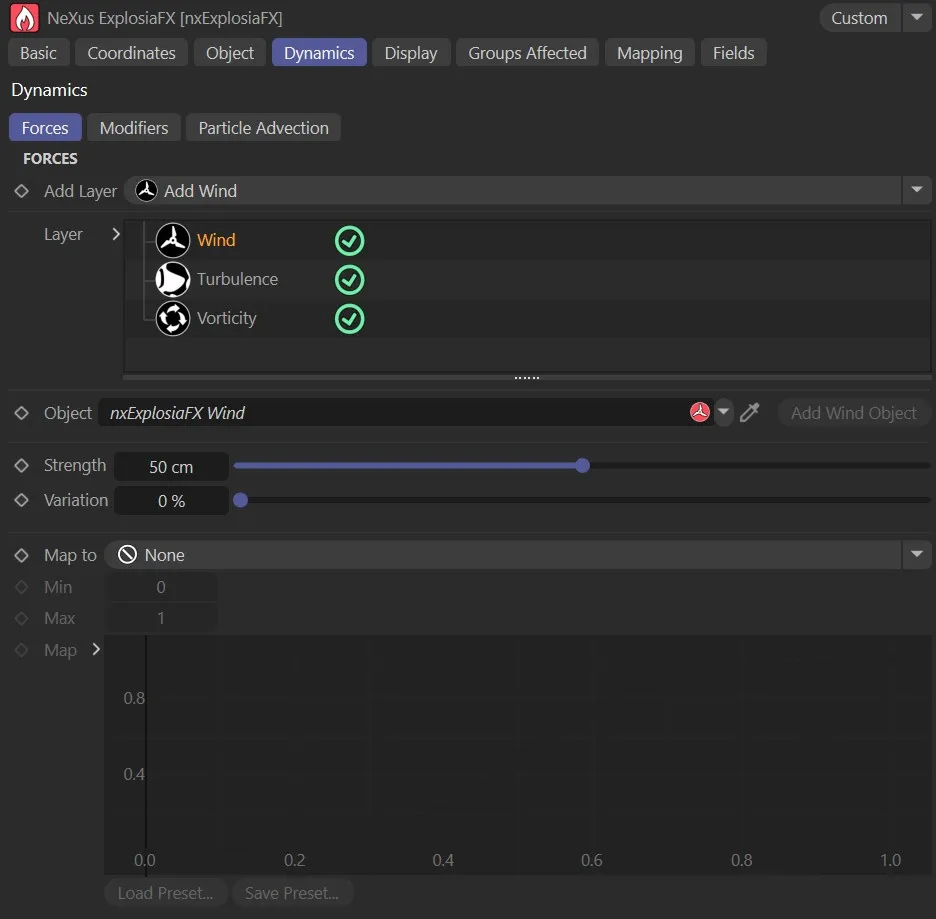Click the red wind icon in Object field
This screenshot has width=936, height=919.
700,413
